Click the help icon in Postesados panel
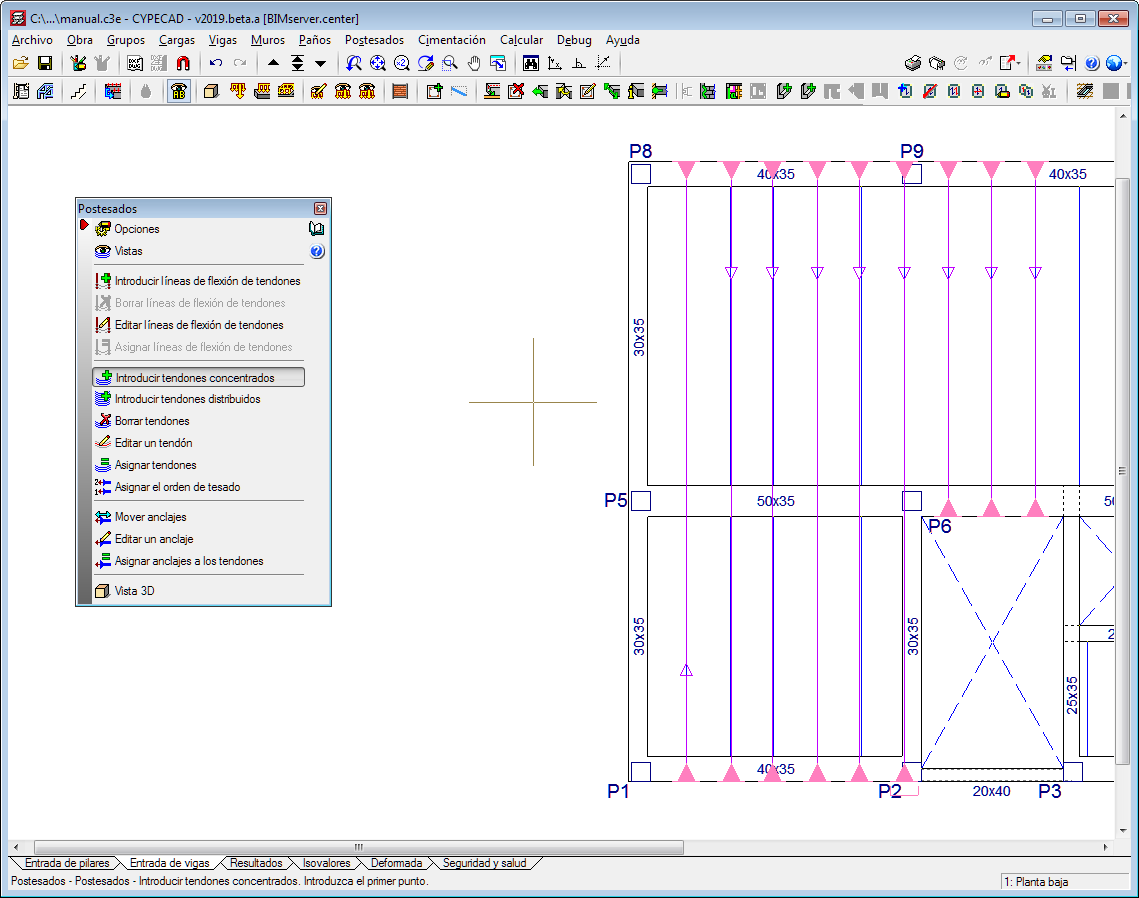1139x898 pixels. click(317, 251)
